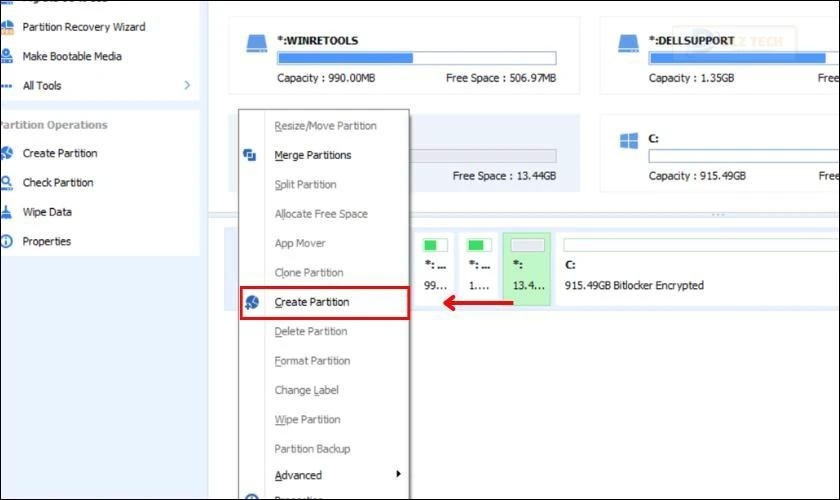Image resolution: width=840 pixels, height=500 pixels.
Task: Click the Merge Partitions menu icon
Action: point(250,155)
